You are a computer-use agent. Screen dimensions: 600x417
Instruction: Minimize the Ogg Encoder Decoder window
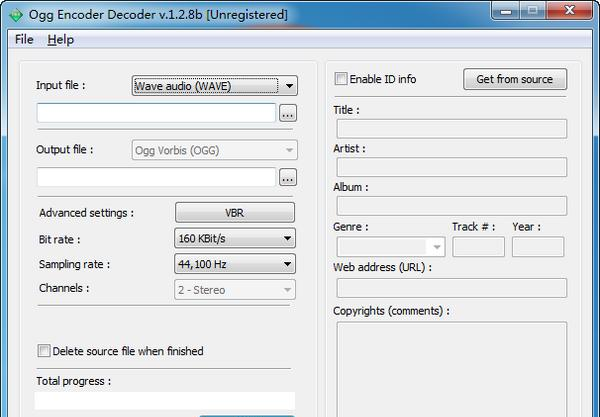506,11
